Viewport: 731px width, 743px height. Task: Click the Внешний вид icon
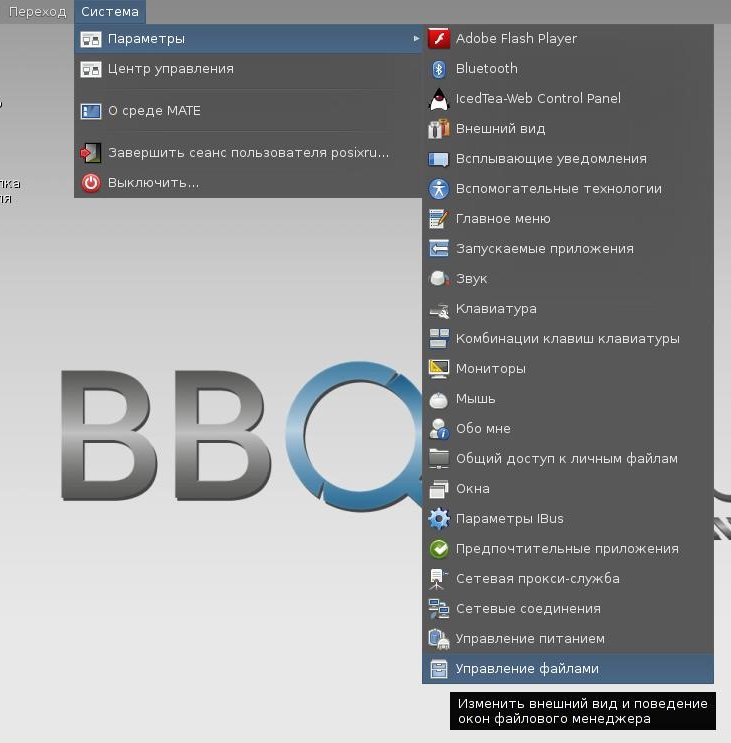point(439,129)
